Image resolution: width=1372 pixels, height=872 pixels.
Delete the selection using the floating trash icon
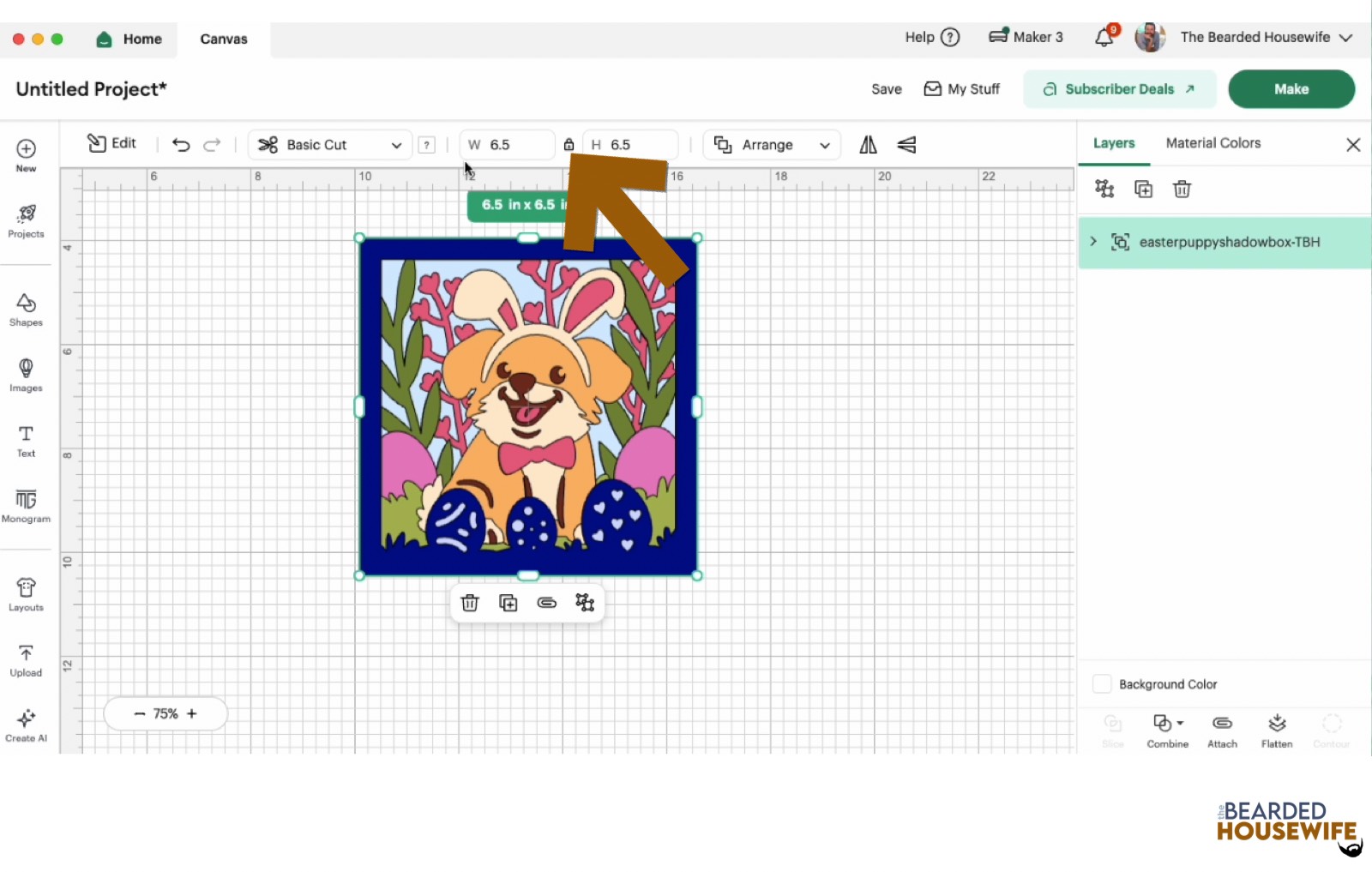tap(470, 602)
